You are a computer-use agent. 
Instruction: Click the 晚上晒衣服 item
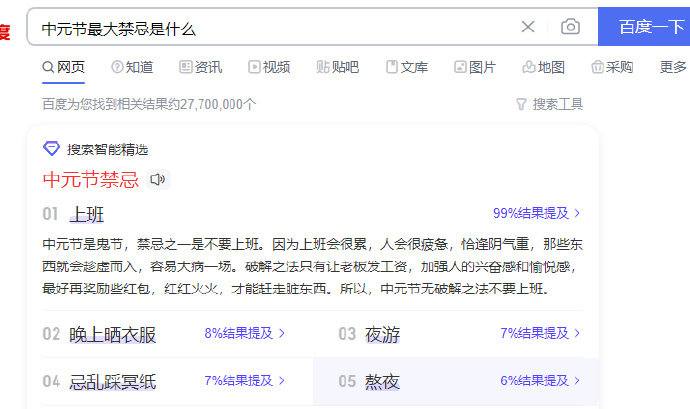[113, 335]
